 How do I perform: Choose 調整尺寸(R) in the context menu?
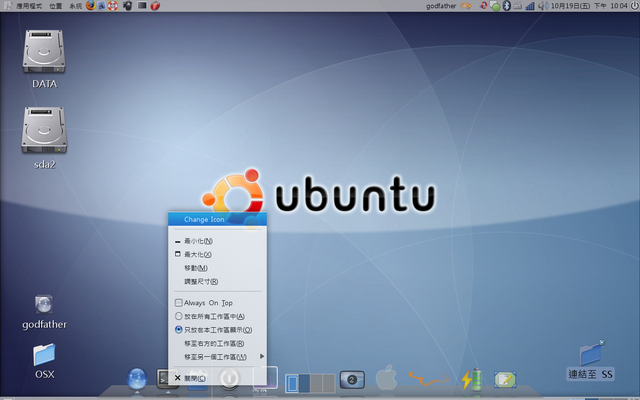click(218, 281)
